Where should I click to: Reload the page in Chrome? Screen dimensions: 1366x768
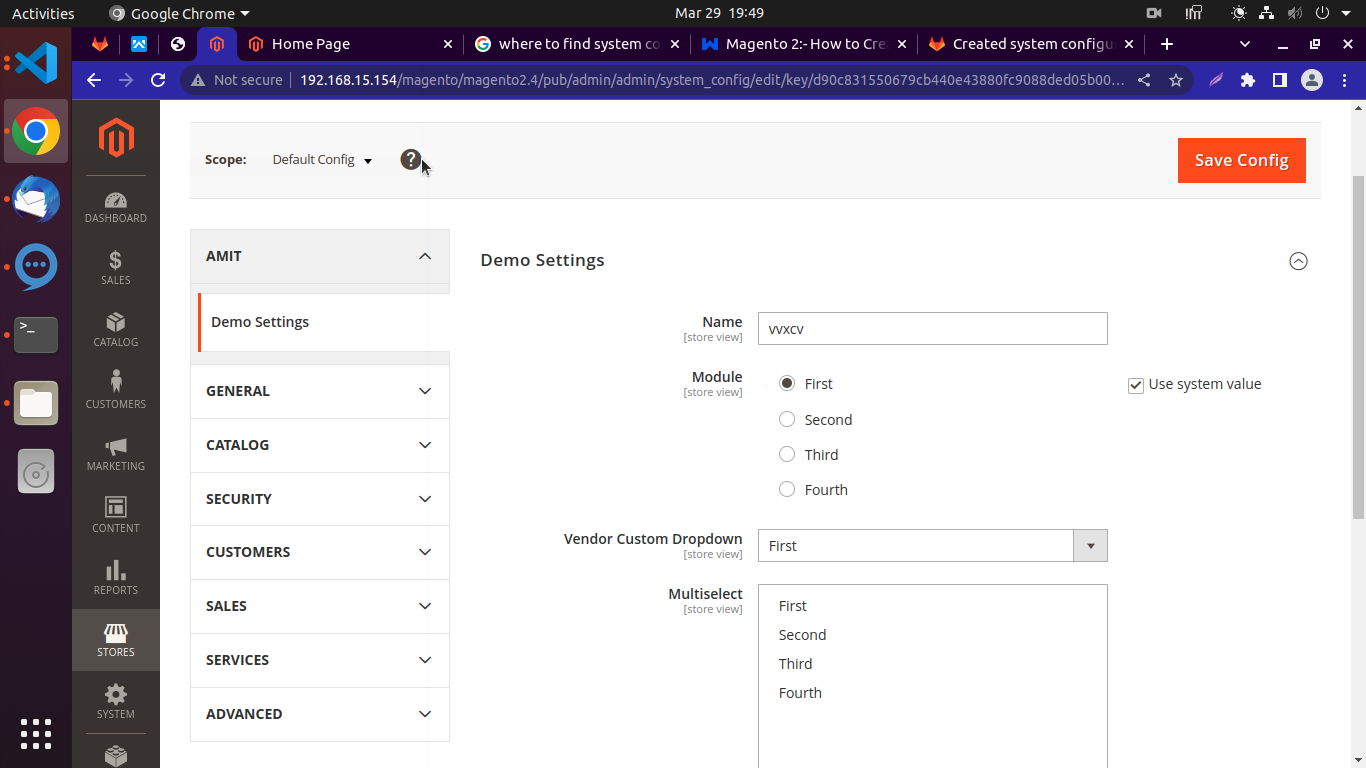pos(158,80)
